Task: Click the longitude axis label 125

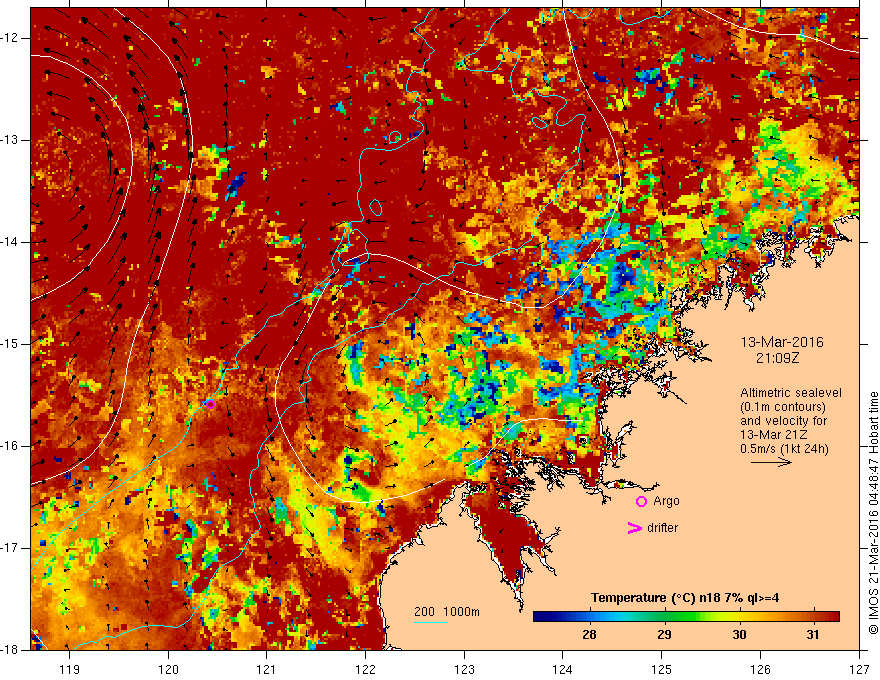Action: pos(662,669)
